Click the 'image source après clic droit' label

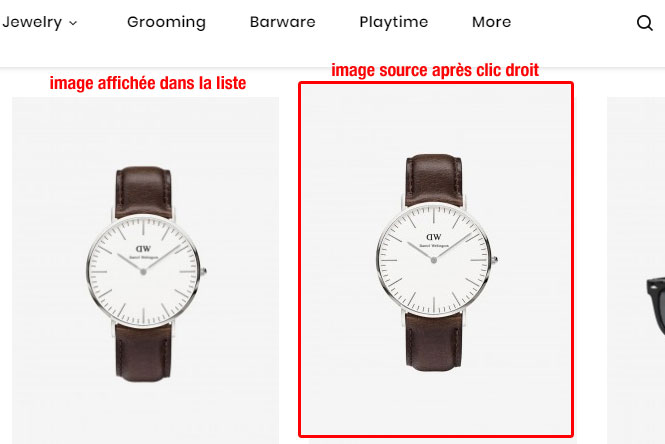tap(435, 70)
